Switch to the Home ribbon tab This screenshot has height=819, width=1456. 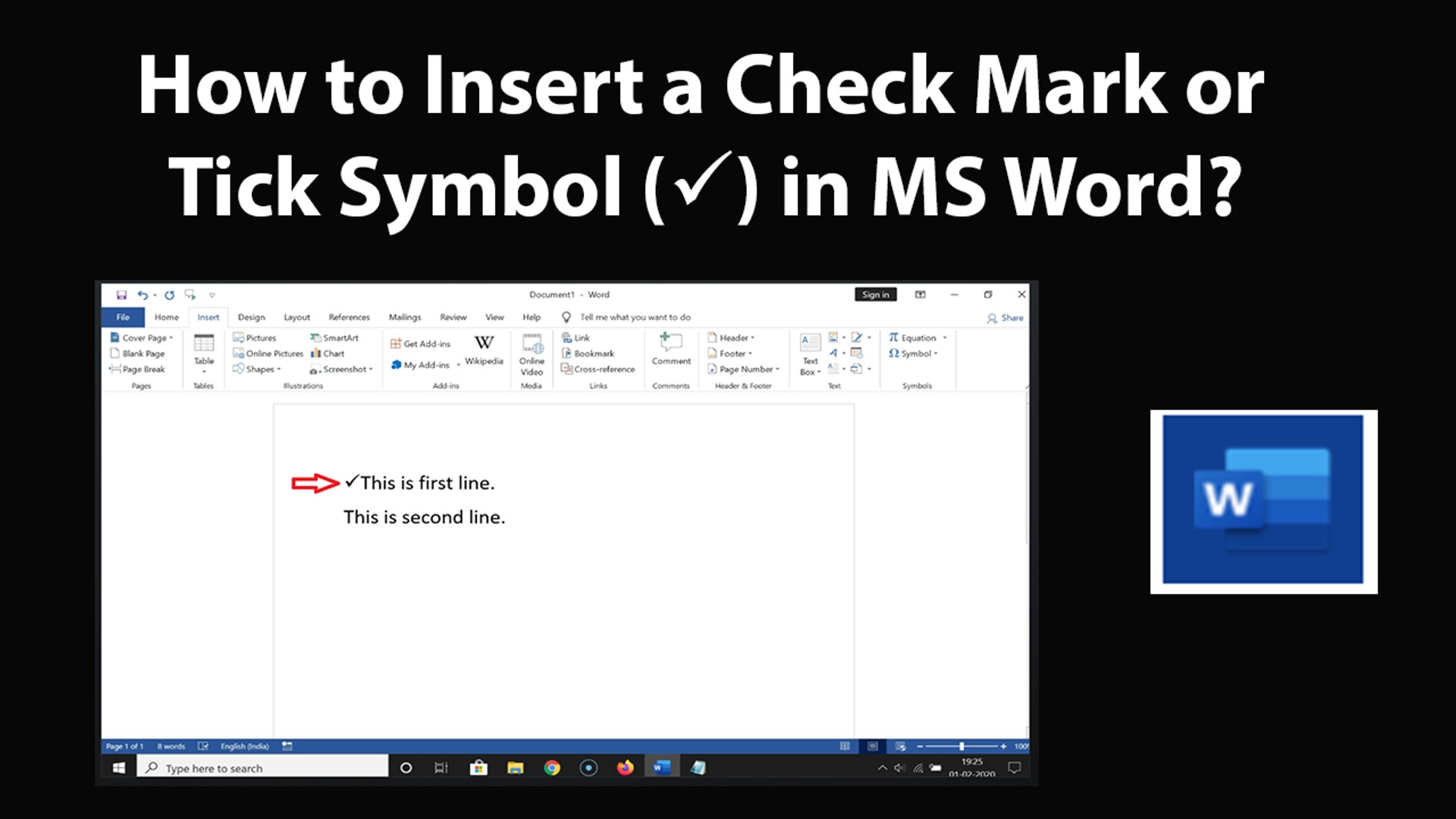click(x=165, y=317)
